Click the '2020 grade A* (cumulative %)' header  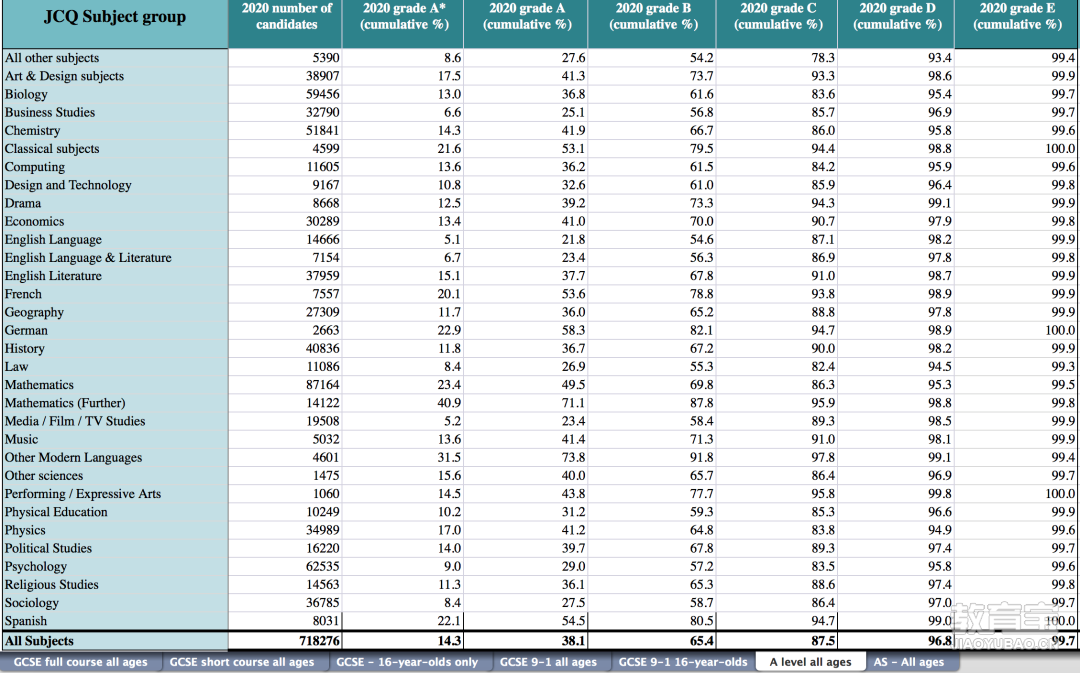(x=404, y=24)
